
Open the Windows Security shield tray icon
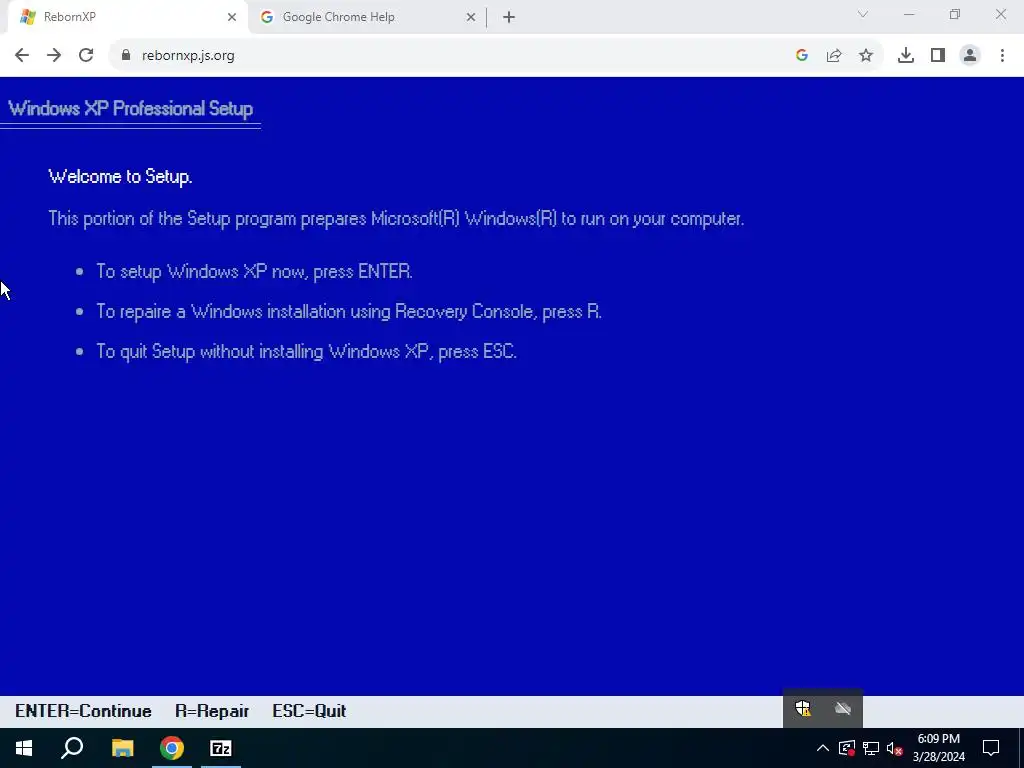click(x=803, y=708)
